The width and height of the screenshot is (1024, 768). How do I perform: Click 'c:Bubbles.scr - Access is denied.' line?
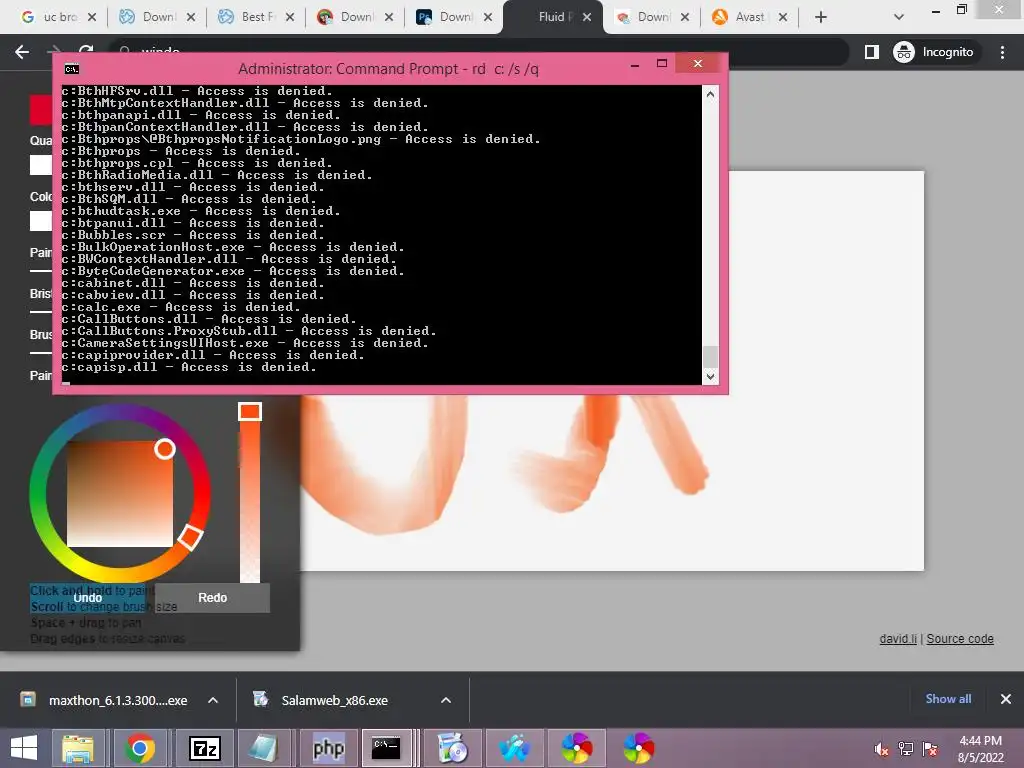click(193, 235)
